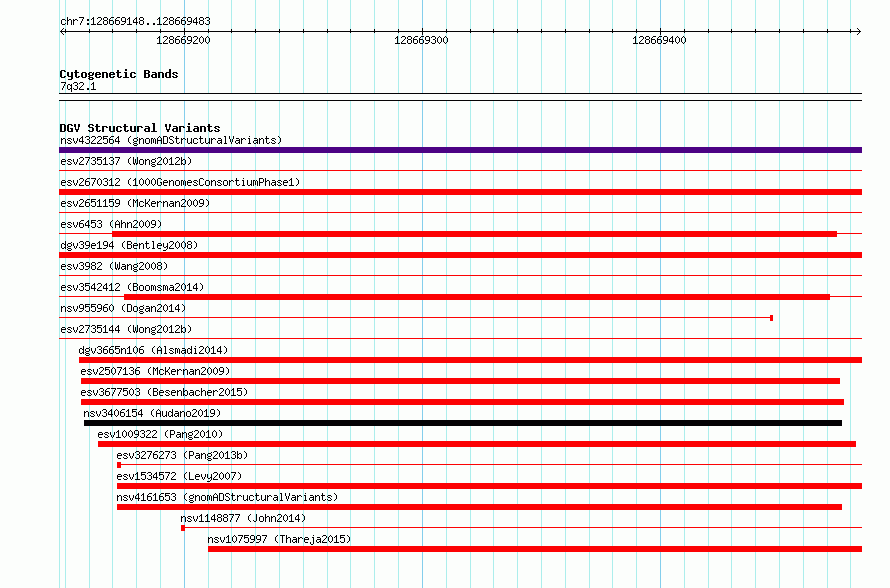Click esv3276273 small red start marker

coord(119,465)
